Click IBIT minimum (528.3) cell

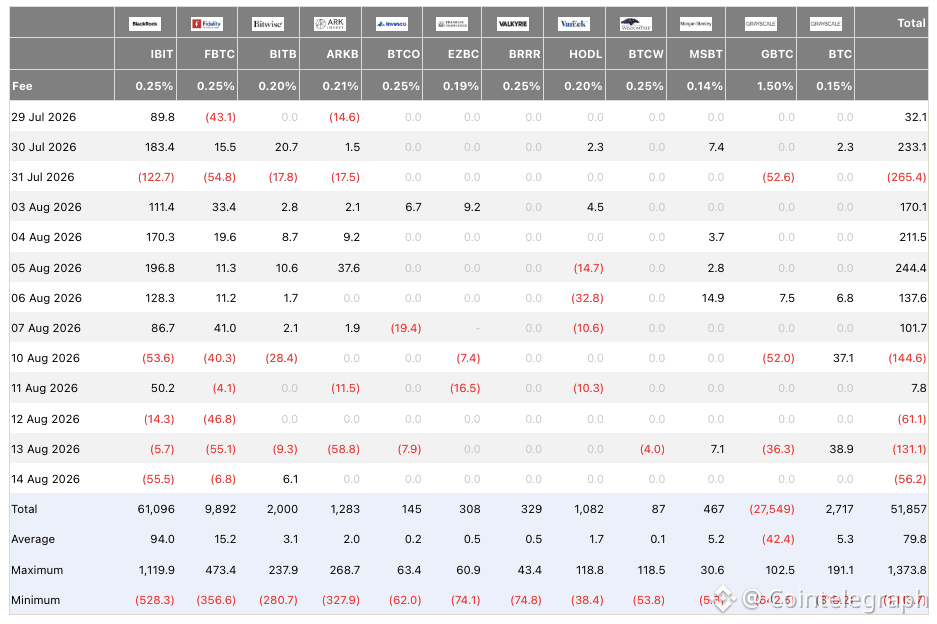[x=155, y=600]
